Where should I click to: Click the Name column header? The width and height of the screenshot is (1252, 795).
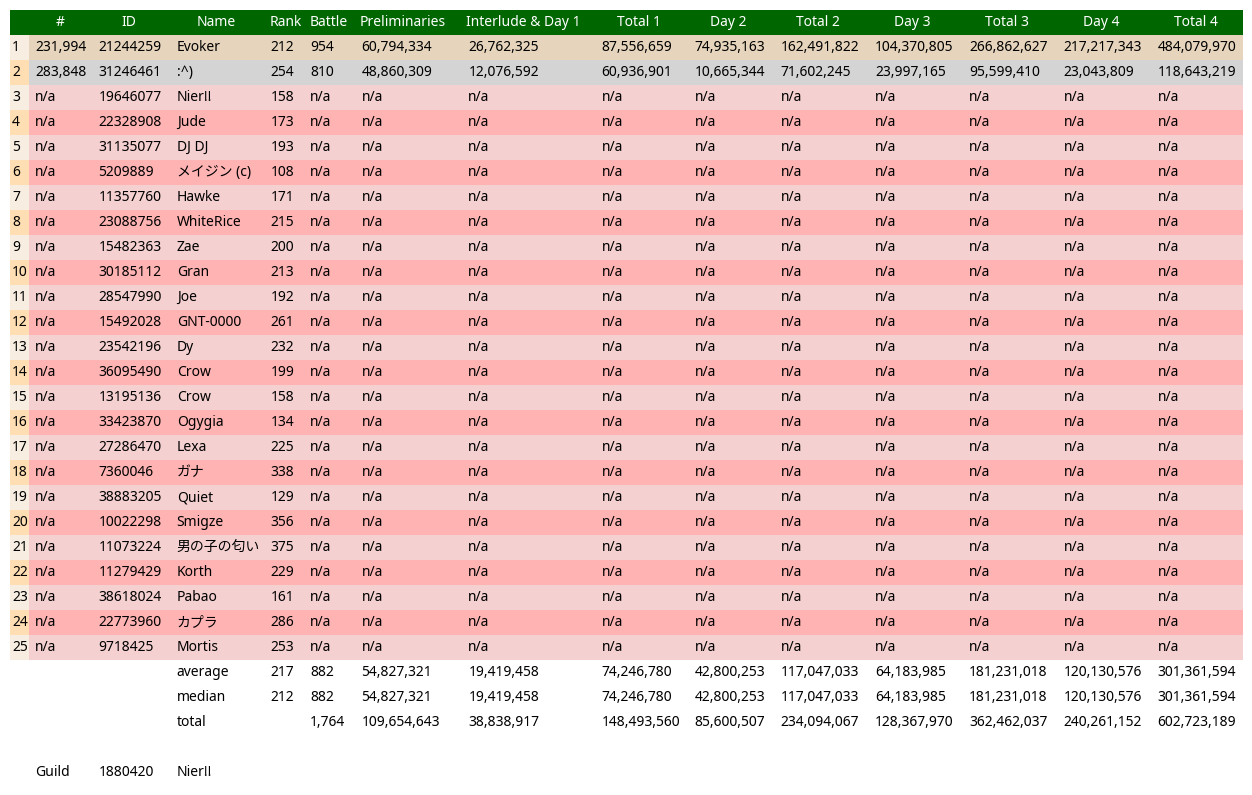(216, 21)
